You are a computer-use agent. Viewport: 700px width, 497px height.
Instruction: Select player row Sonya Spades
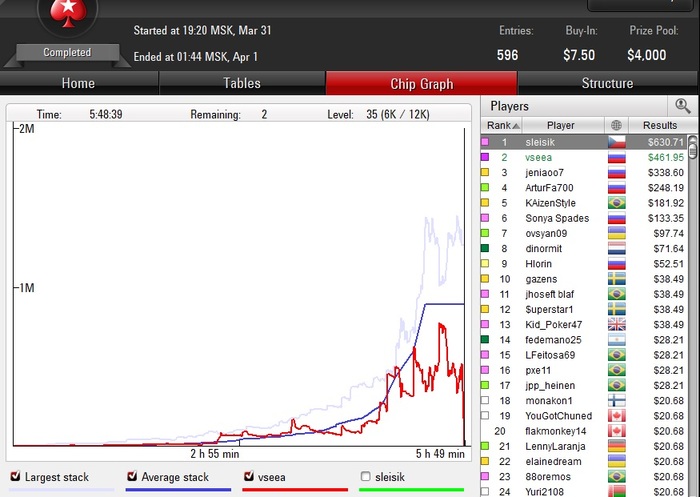pyautogui.click(x=584, y=218)
